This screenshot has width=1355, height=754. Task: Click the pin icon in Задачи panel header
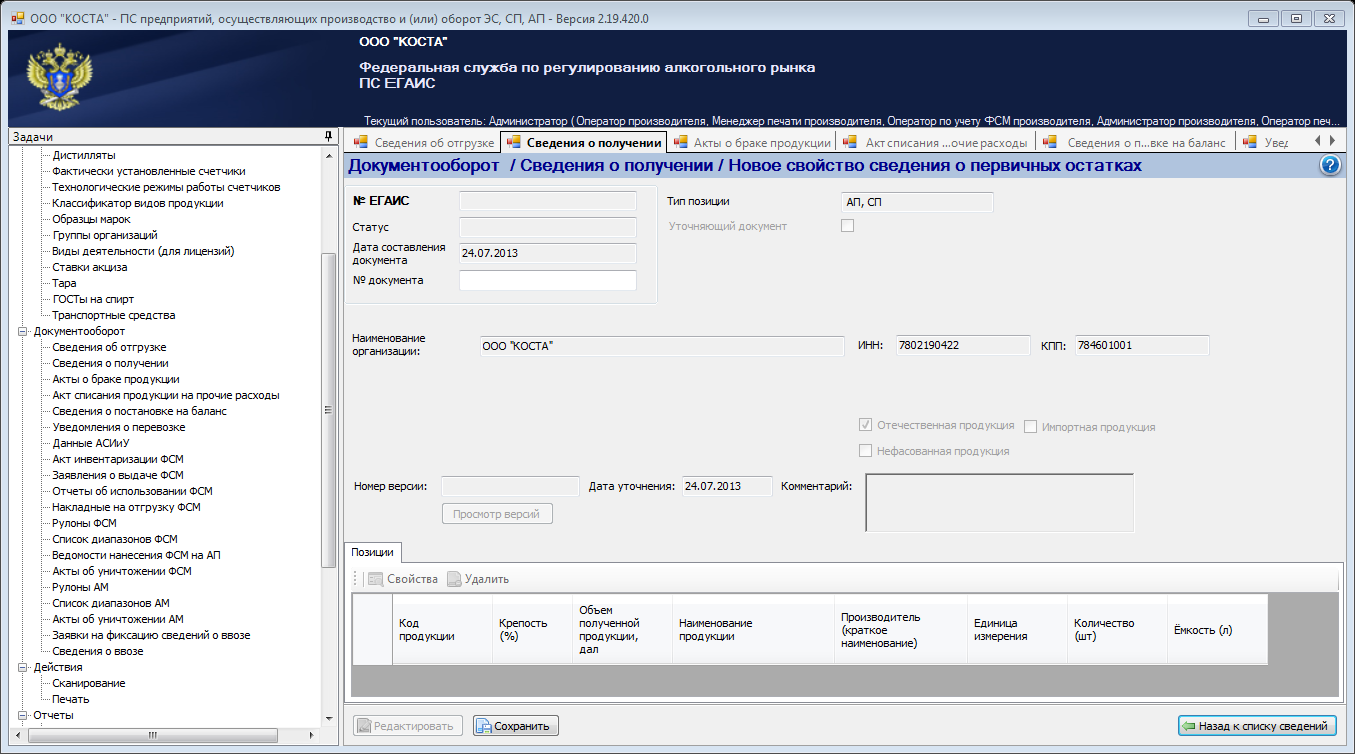tap(328, 136)
